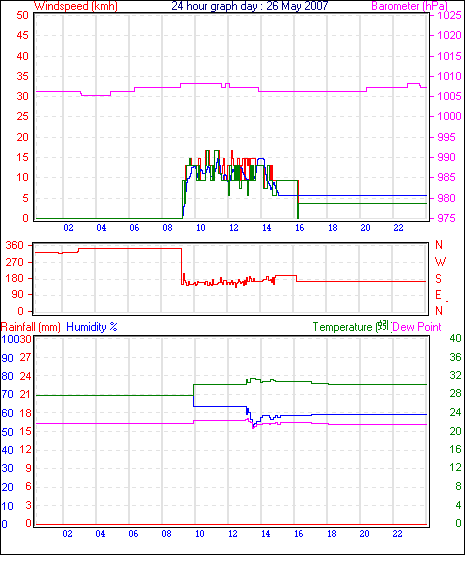Click the 16 hour mark on wind graph
The height and width of the screenshot is (563, 466).
pos(299,228)
